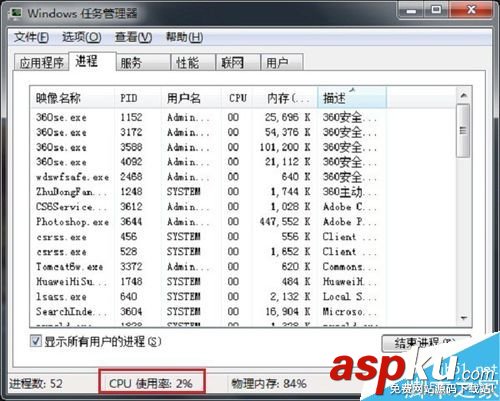Screen dimensions: 500x401
Task: Sort by 映像名称 column header
Action: [72, 98]
